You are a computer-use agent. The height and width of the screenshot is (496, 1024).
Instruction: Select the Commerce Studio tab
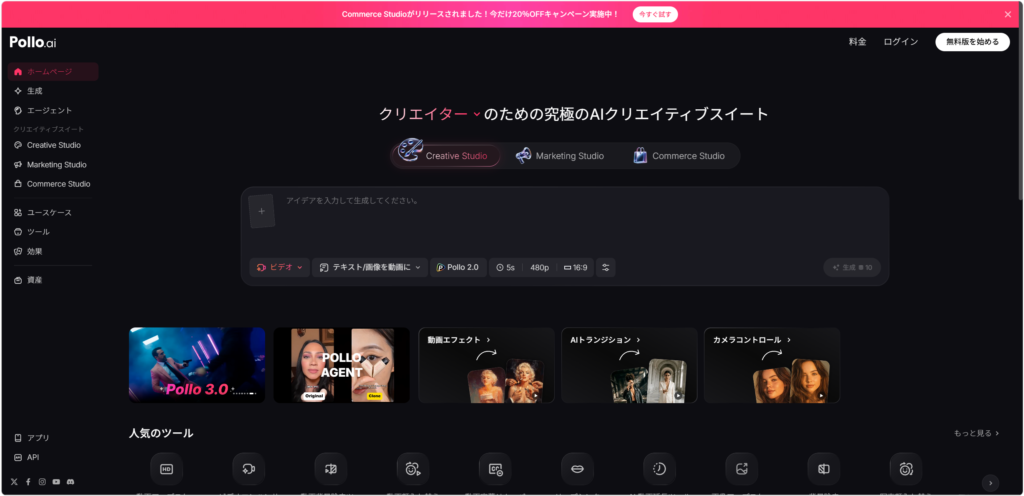679,156
